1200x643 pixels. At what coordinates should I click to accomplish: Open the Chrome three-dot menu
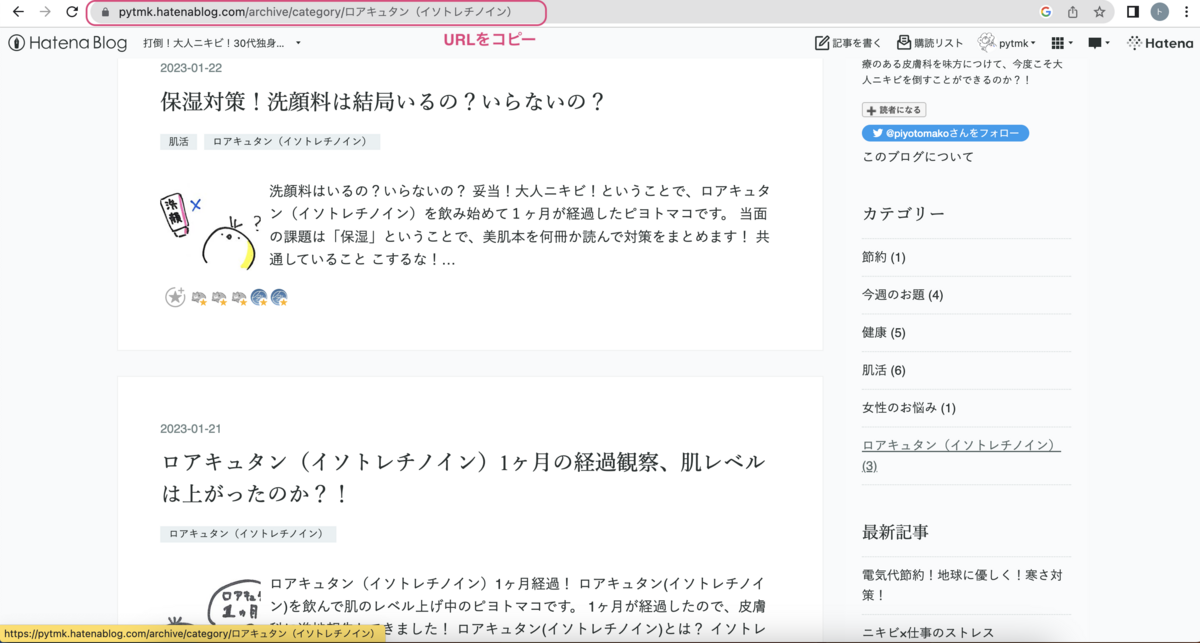pos(1187,12)
